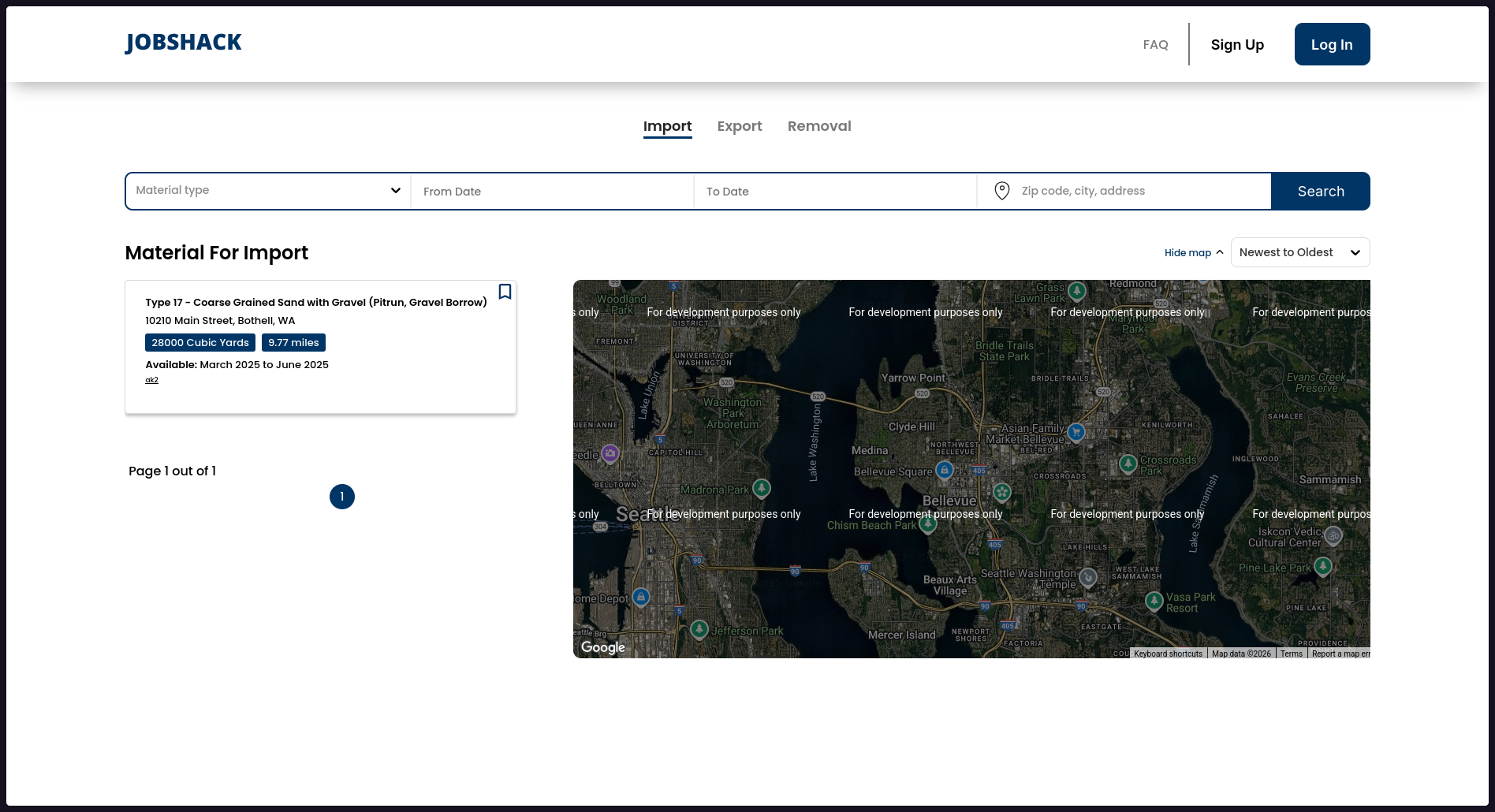1495x812 pixels.
Task: Click the Pine Lake Park marker
Action: tap(1323, 566)
